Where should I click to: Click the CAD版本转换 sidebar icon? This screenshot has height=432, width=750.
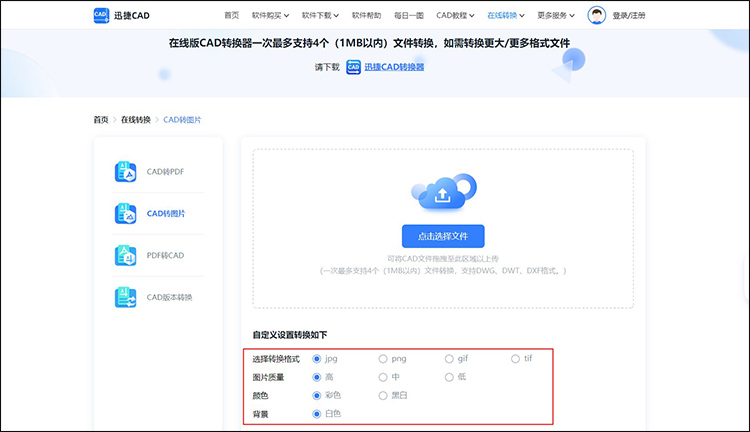tap(125, 297)
